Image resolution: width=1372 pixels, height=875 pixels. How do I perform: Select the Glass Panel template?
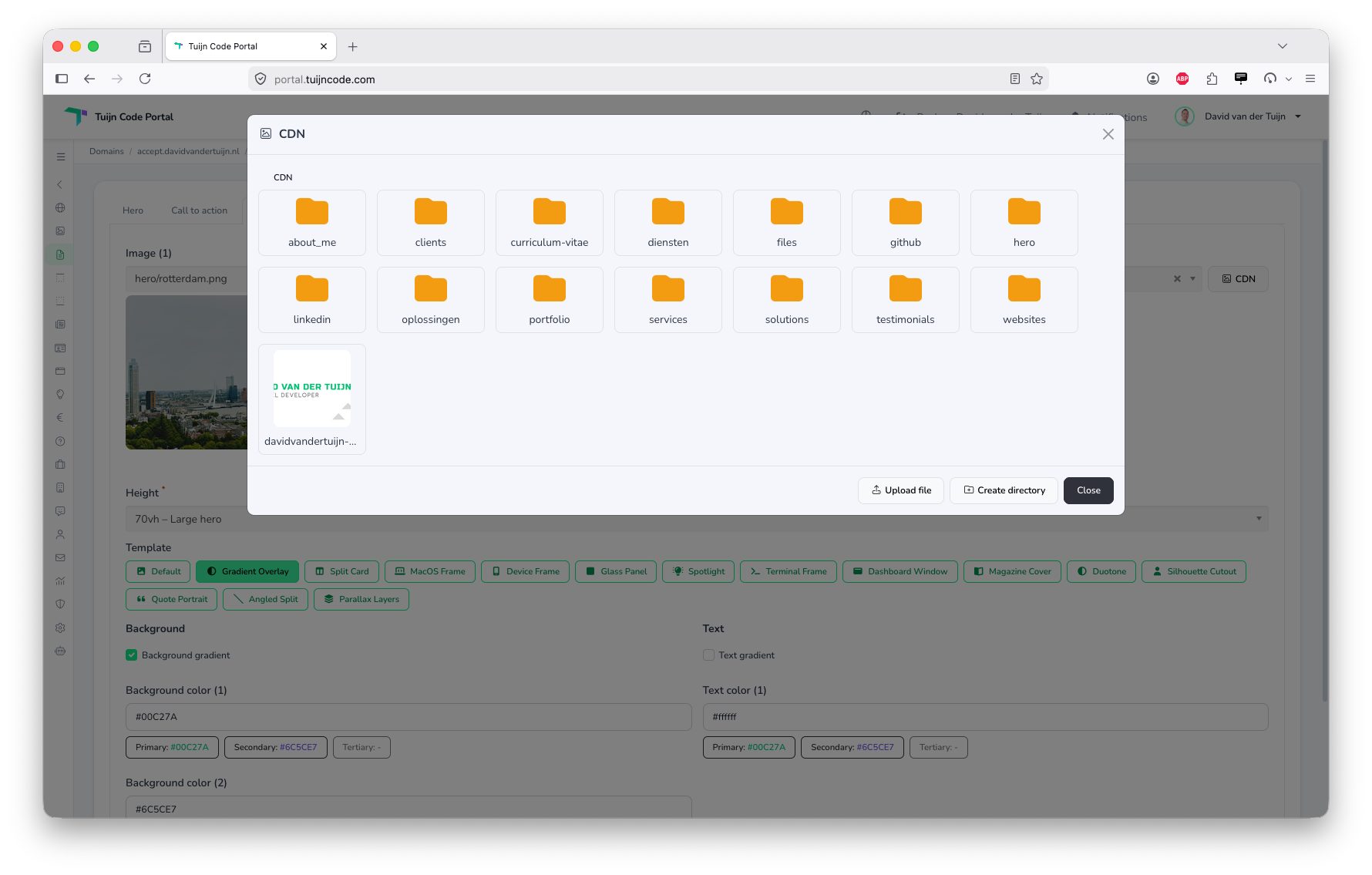coord(616,571)
